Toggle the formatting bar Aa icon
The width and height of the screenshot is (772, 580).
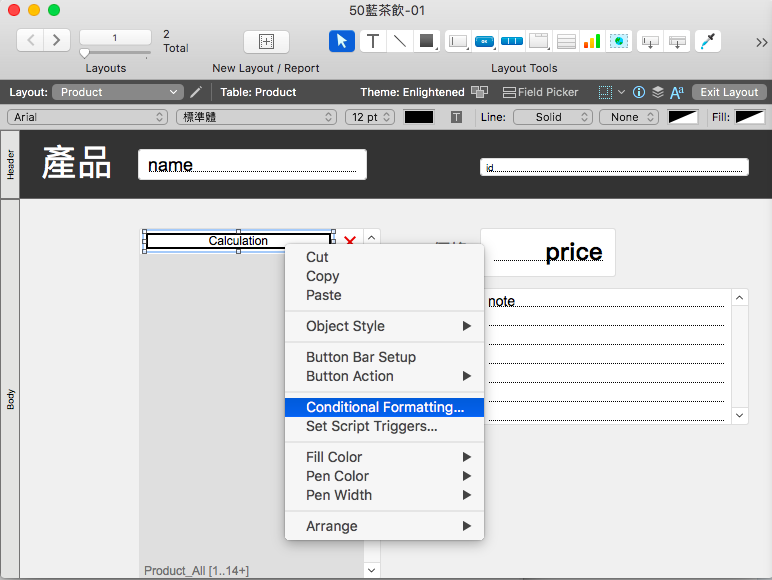(676, 92)
